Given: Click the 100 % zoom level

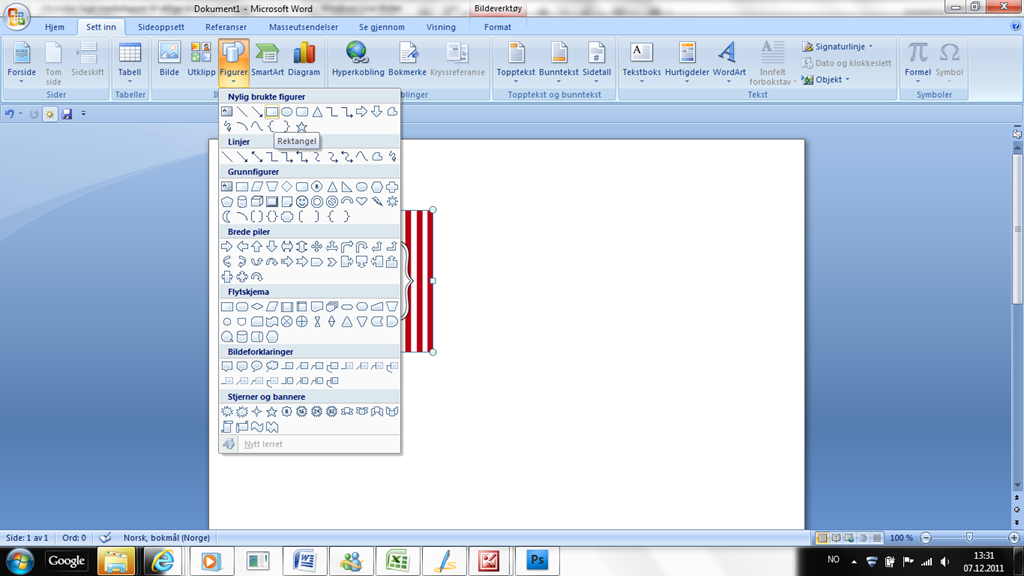Looking at the screenshot, I should [x=901, y=537].
